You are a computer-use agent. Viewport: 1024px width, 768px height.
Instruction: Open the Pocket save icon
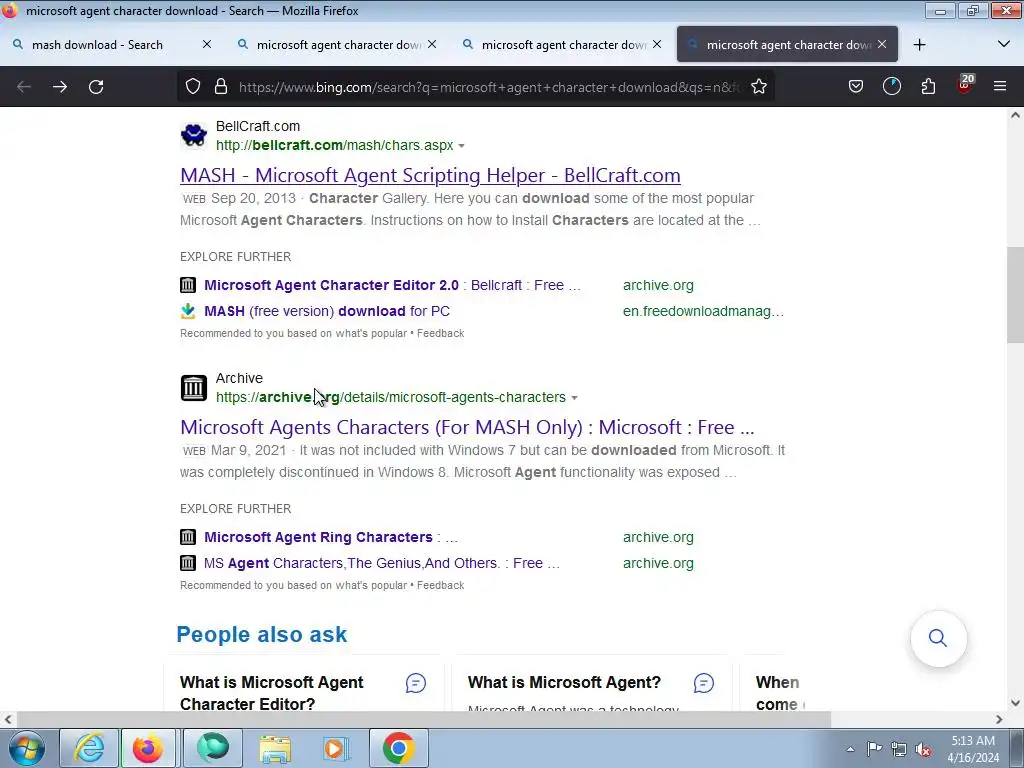click(x=856, y=87)
